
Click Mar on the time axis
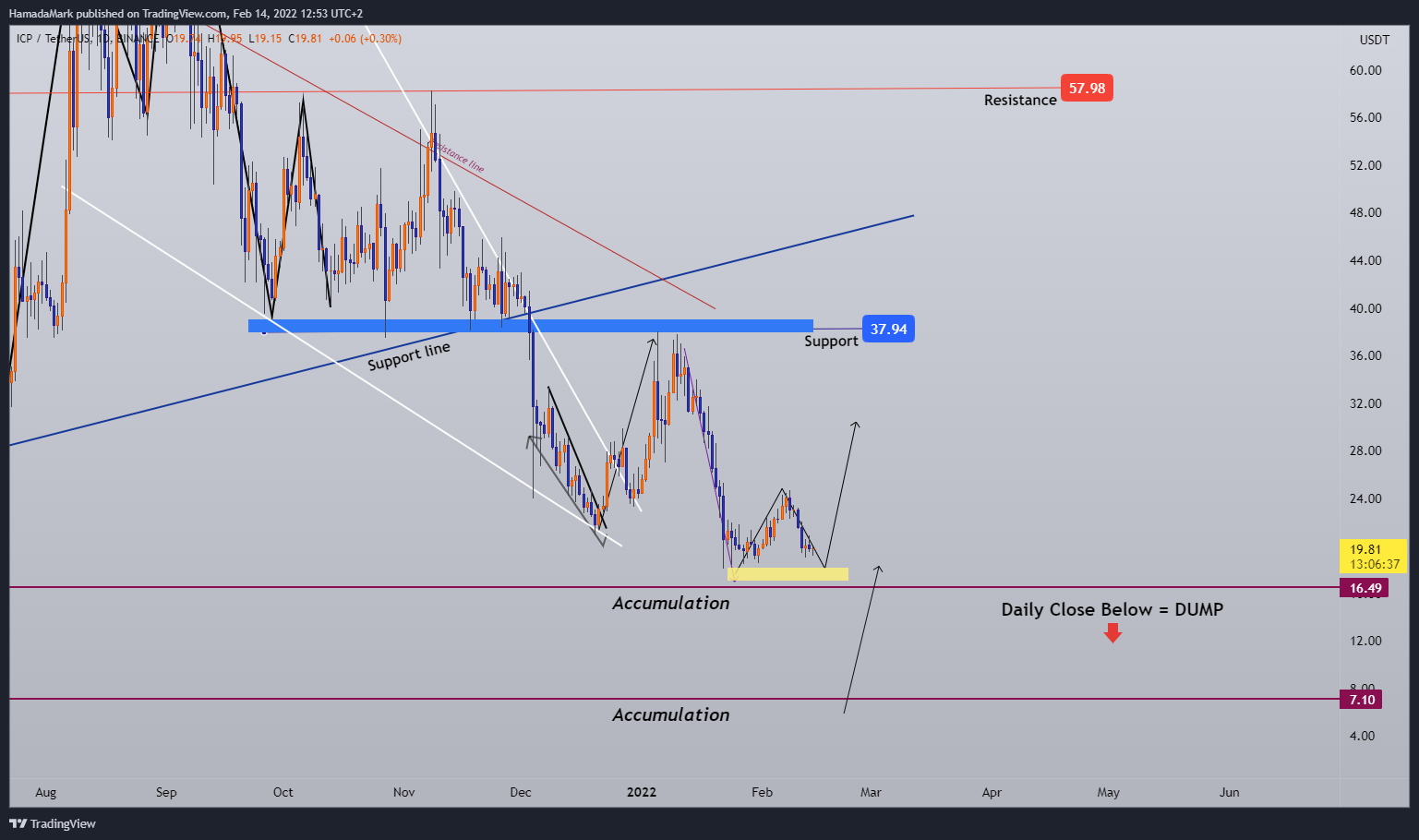[871, 792]
